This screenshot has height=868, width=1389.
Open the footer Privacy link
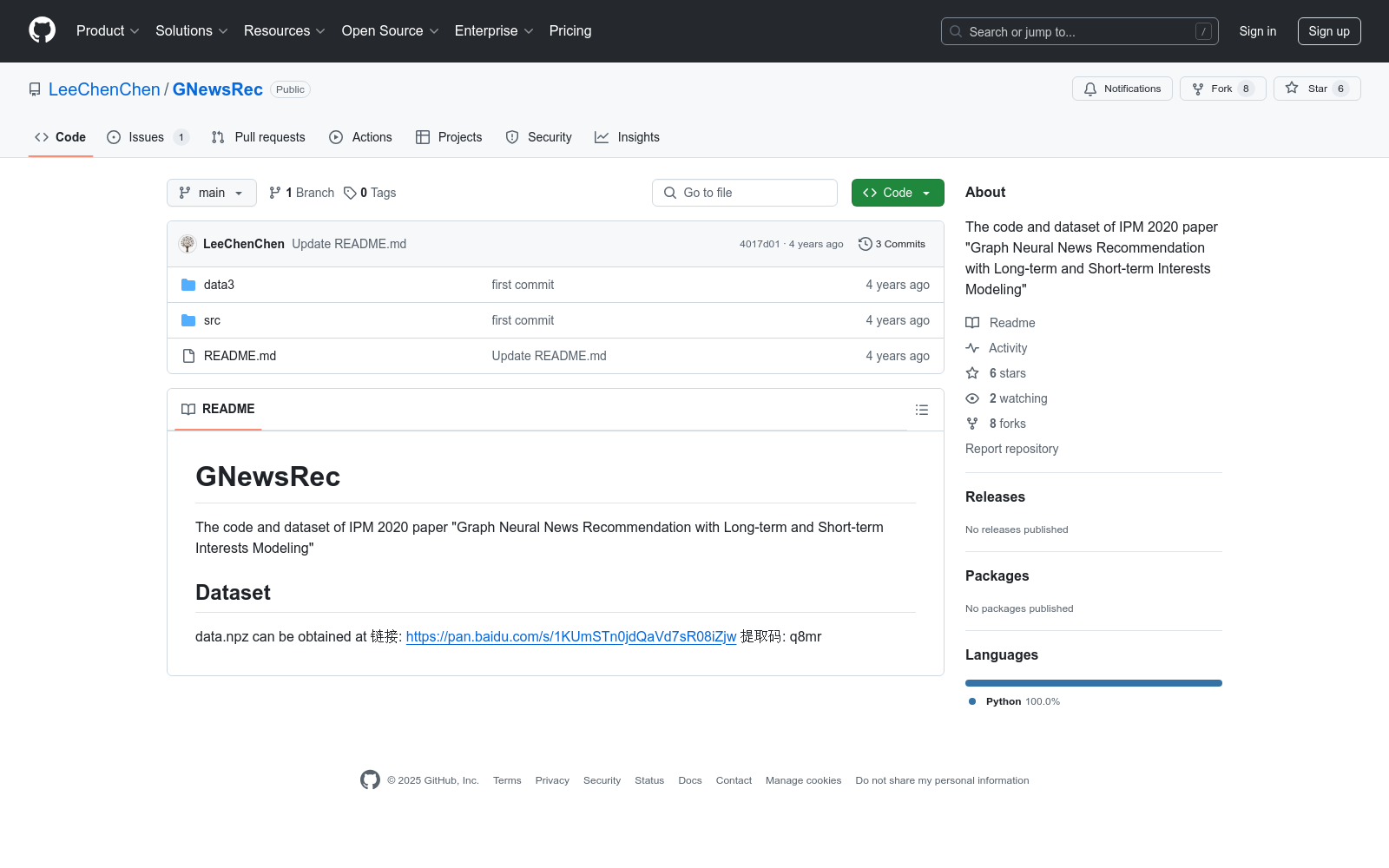(552, 780)
